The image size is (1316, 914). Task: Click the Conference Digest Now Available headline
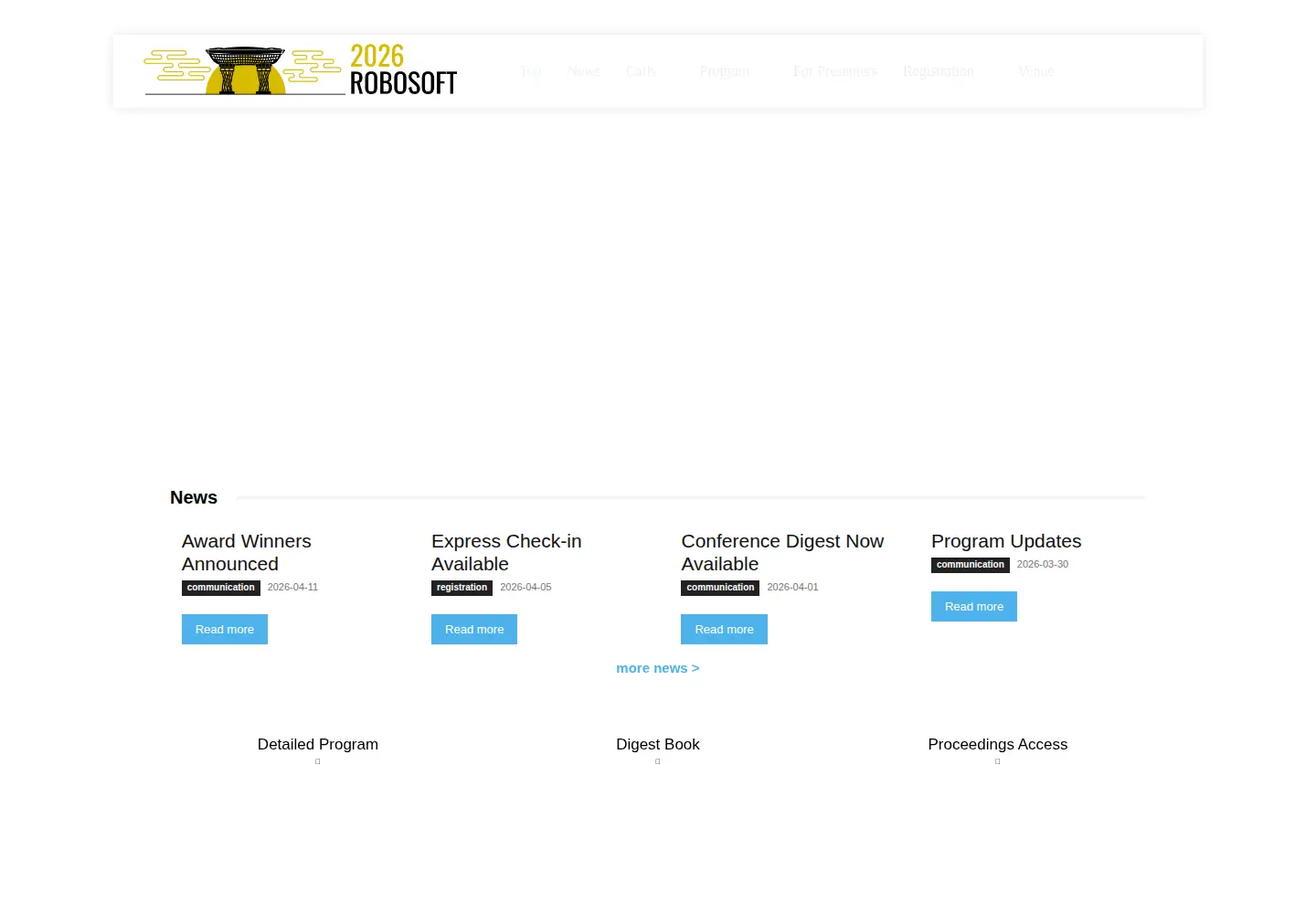782,552
